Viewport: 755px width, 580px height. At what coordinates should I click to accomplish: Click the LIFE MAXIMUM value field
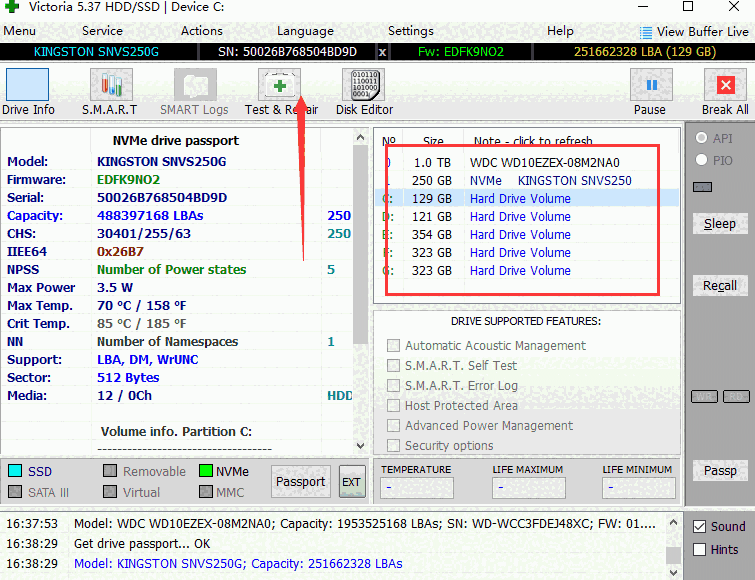(528, 488)
